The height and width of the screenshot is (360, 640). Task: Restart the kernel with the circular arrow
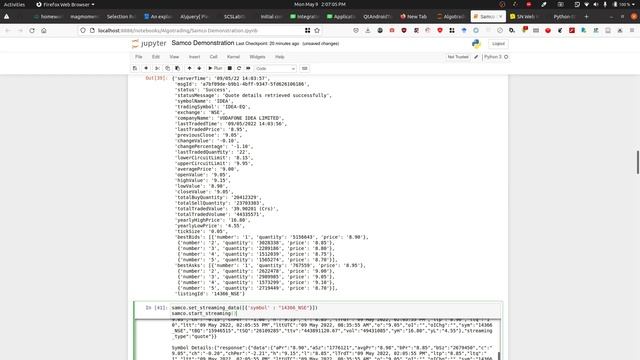239,68
